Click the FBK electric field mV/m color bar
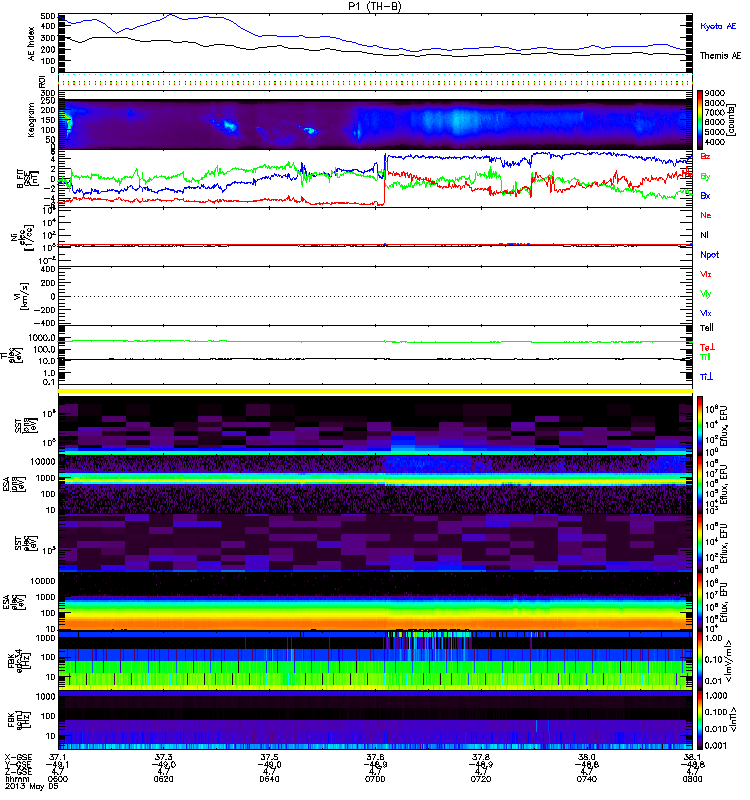Screen dimensions: 750x800 click(700, 661)
